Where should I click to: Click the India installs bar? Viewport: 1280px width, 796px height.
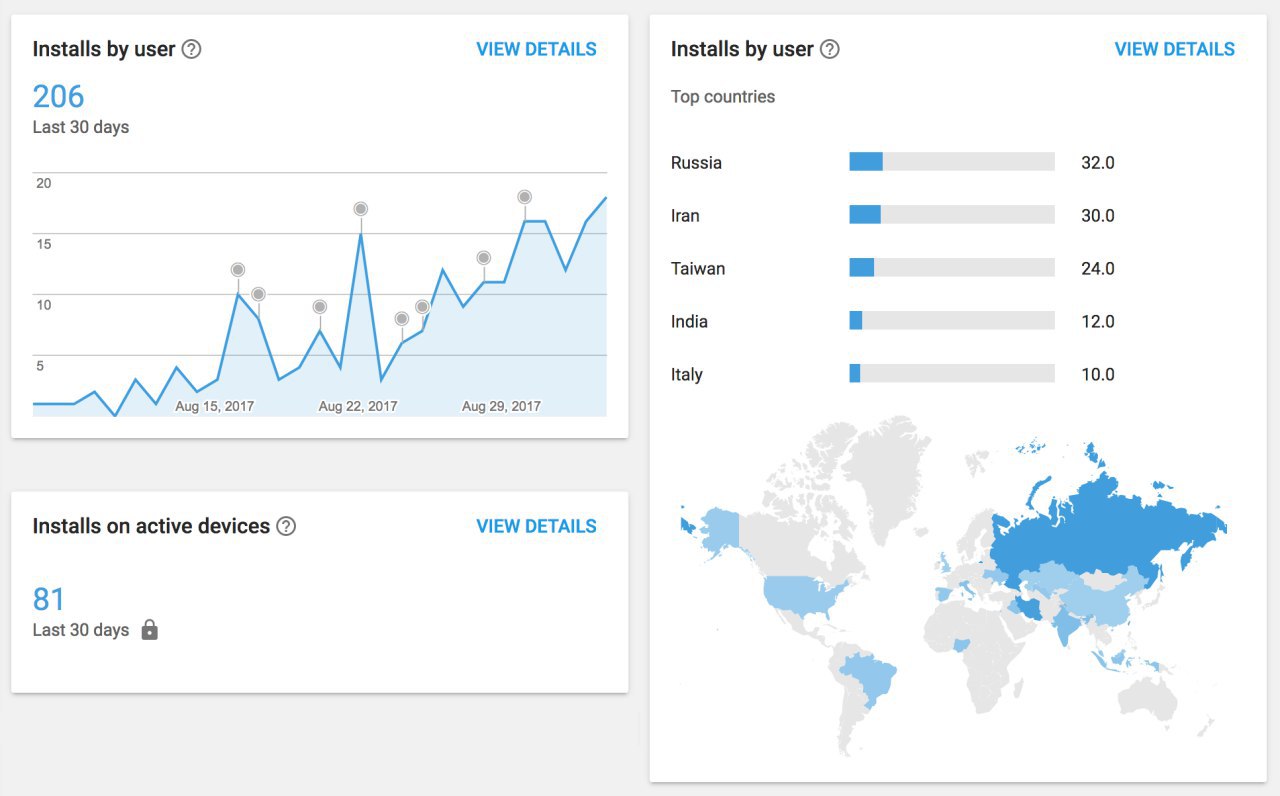951,321
